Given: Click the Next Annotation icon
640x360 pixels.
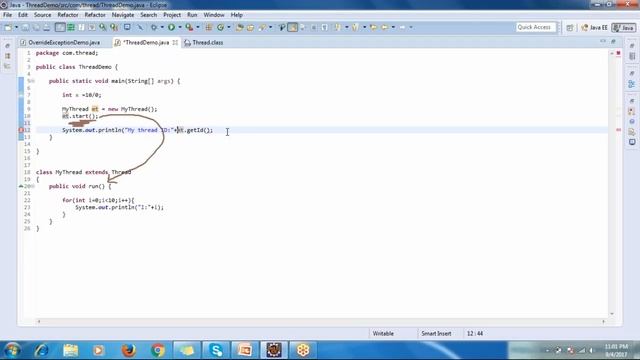Looking at the screenshot, I should coord(338,27).
